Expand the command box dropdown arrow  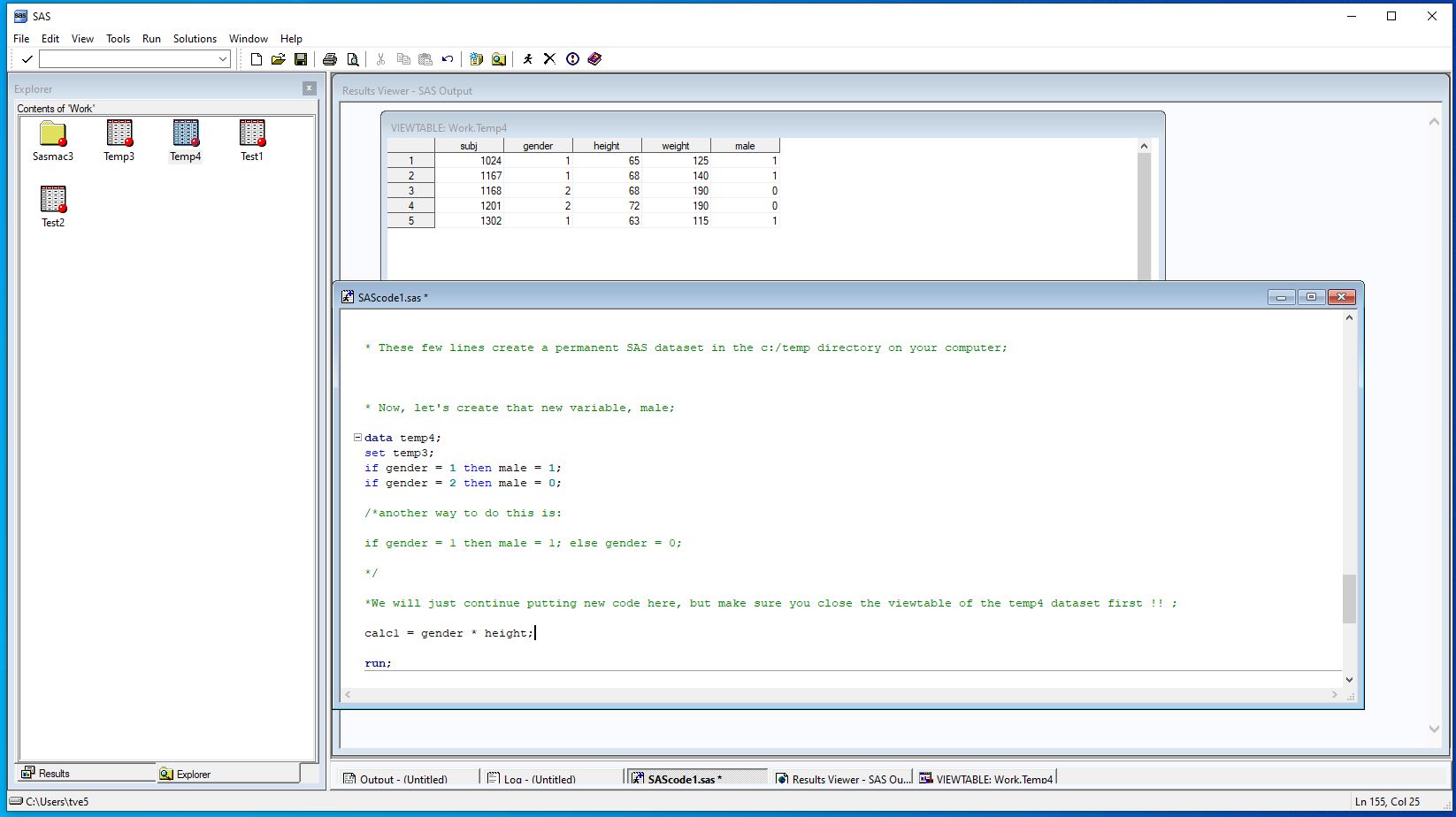pos(223,59)
